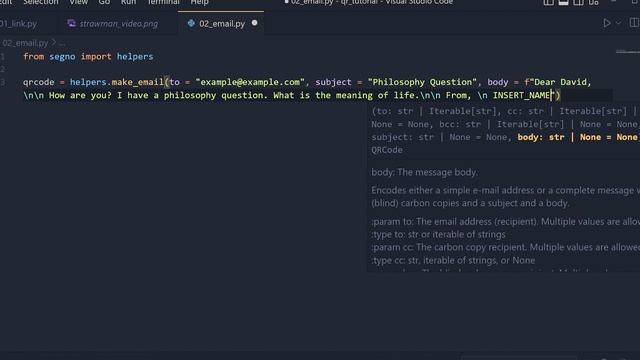
Task: Click ':type to: str or iterable of strings' line
Action: tap(438, 235)
